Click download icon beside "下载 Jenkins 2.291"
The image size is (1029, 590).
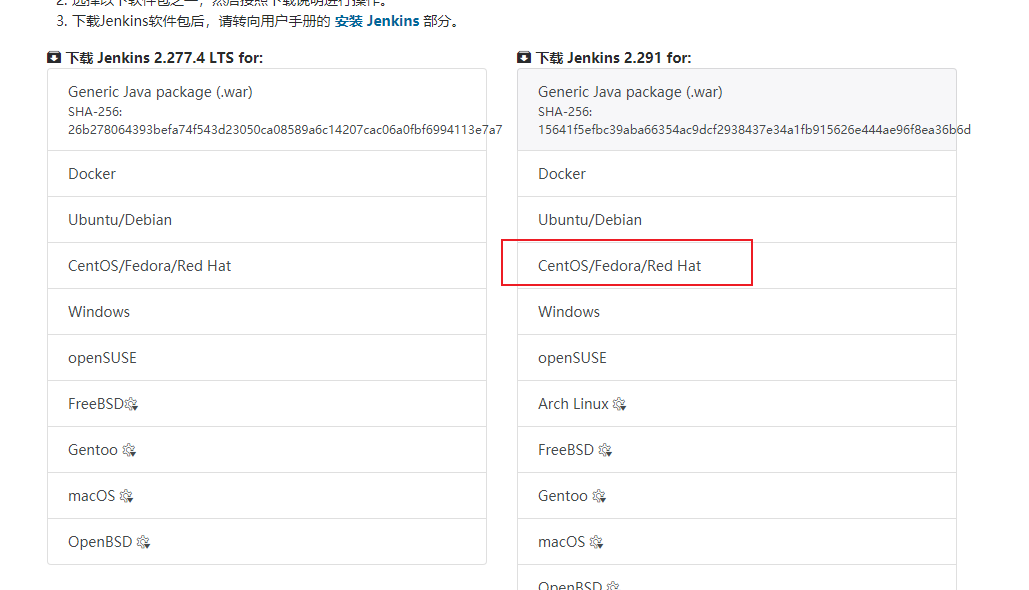pyautogui.click(x=524, y=57)
